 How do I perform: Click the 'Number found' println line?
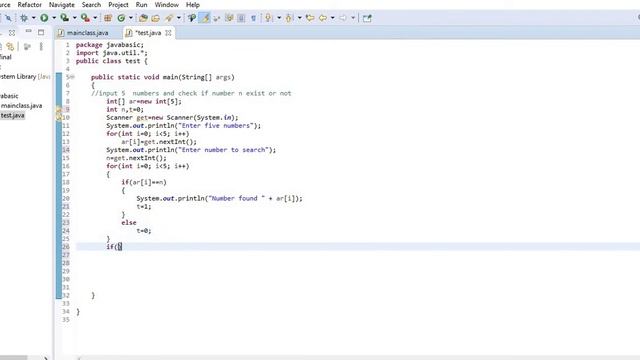[220, 198]
